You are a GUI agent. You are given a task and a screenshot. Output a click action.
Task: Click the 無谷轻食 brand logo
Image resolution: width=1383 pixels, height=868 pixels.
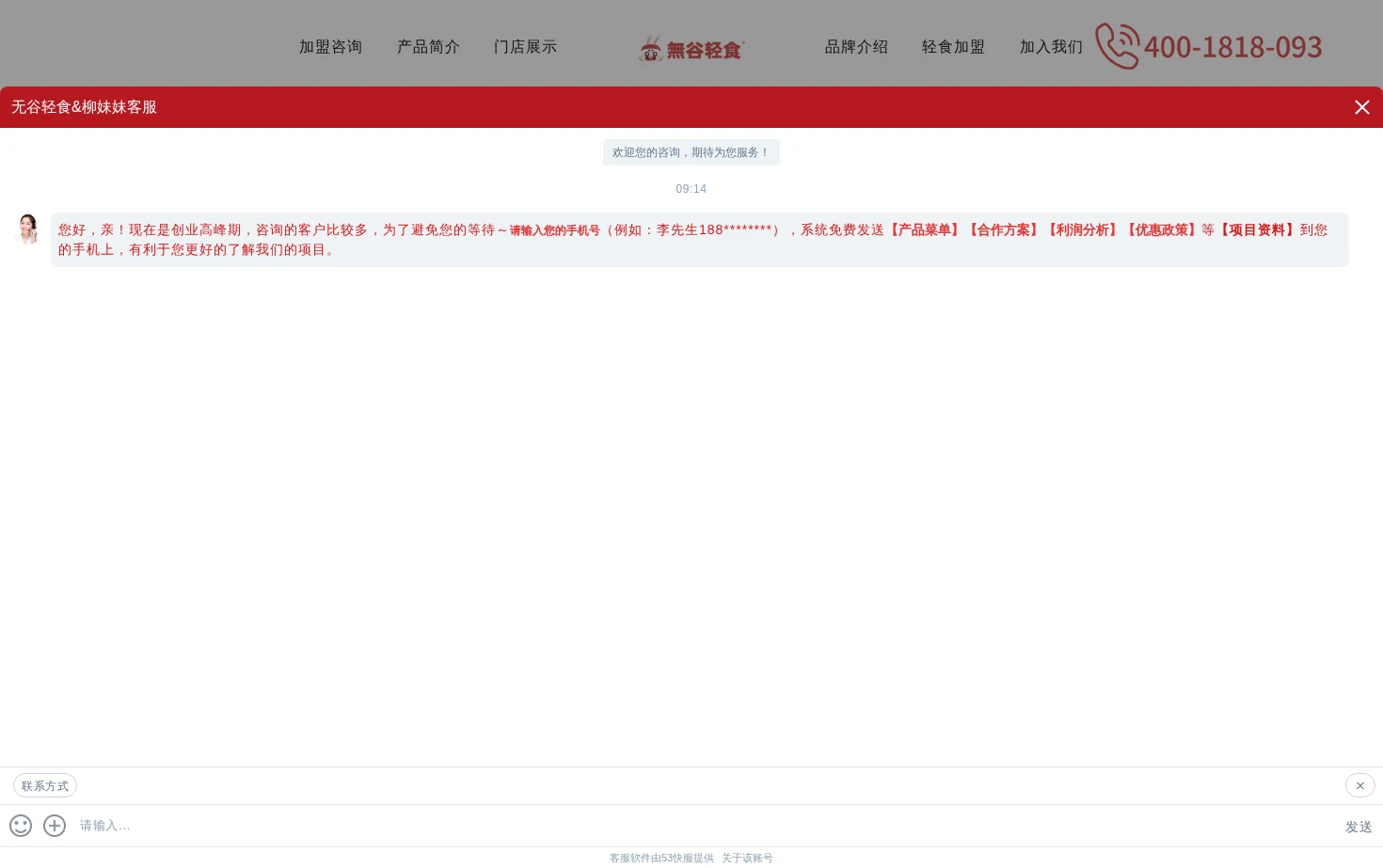tap(691, 48)
